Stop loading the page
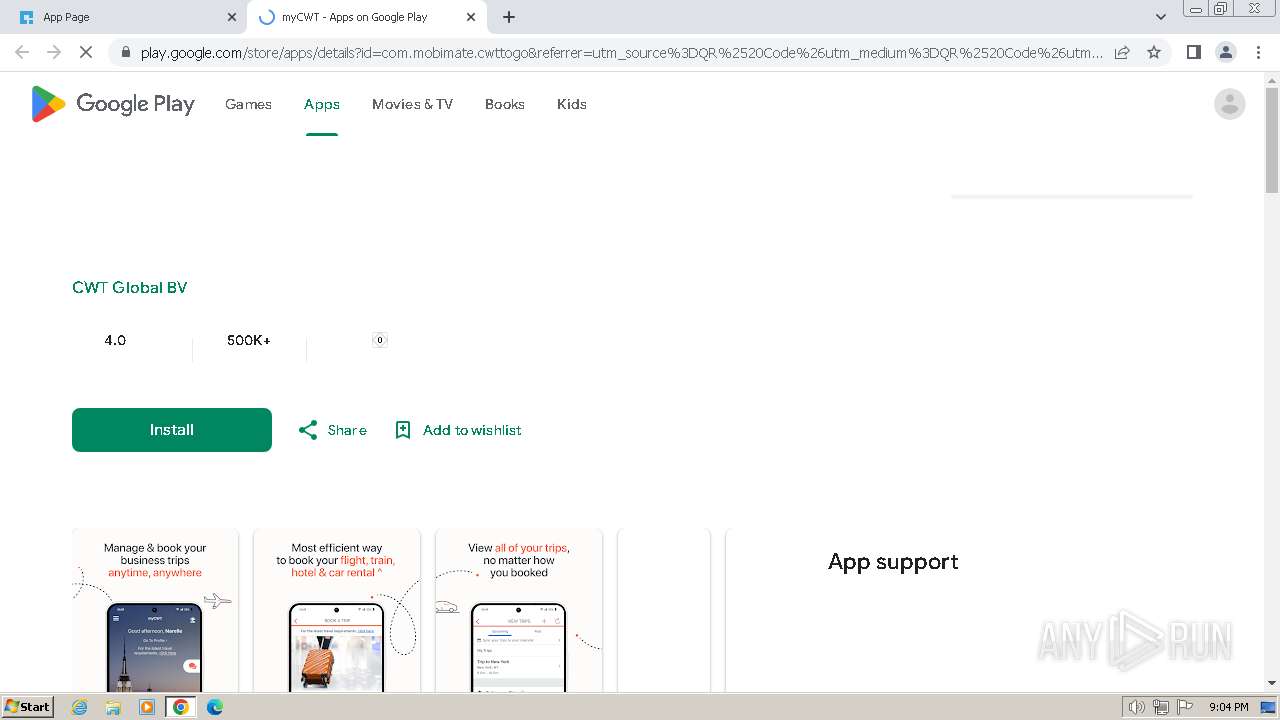Image resolution: width=1280 pixels, height=720 pixels. click(86, 52)
